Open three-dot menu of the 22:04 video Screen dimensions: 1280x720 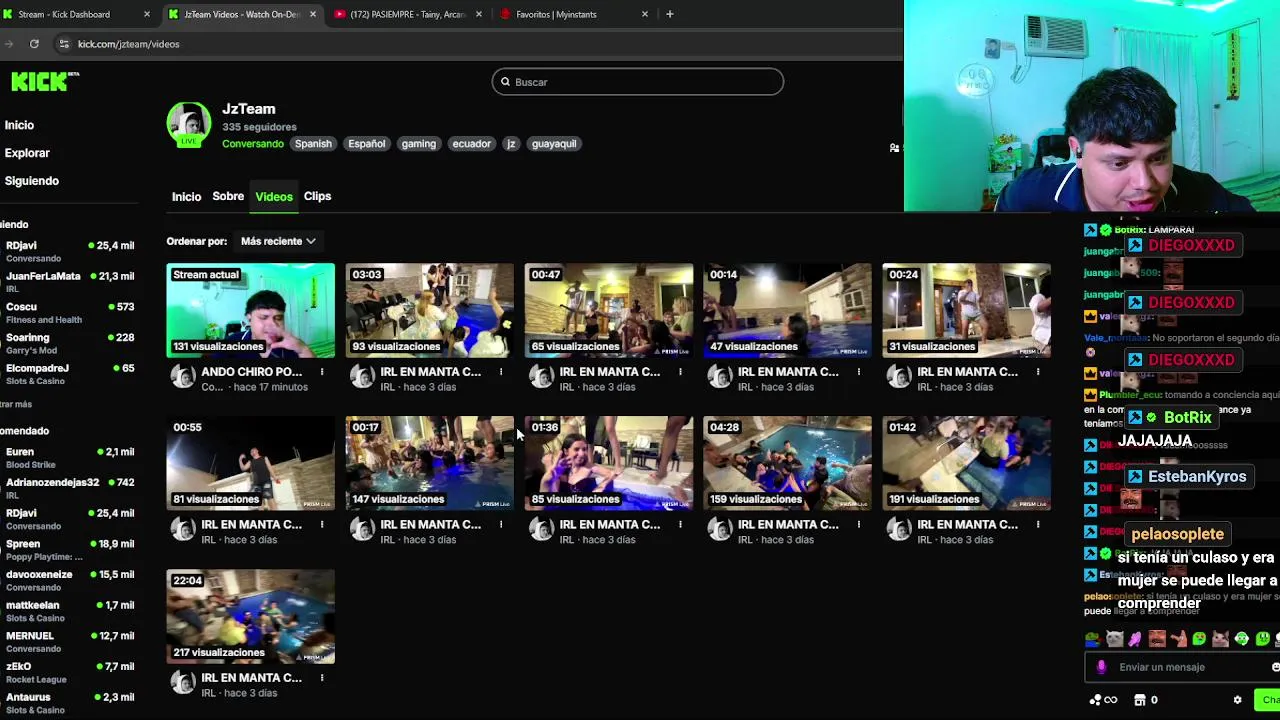[322, 678]
